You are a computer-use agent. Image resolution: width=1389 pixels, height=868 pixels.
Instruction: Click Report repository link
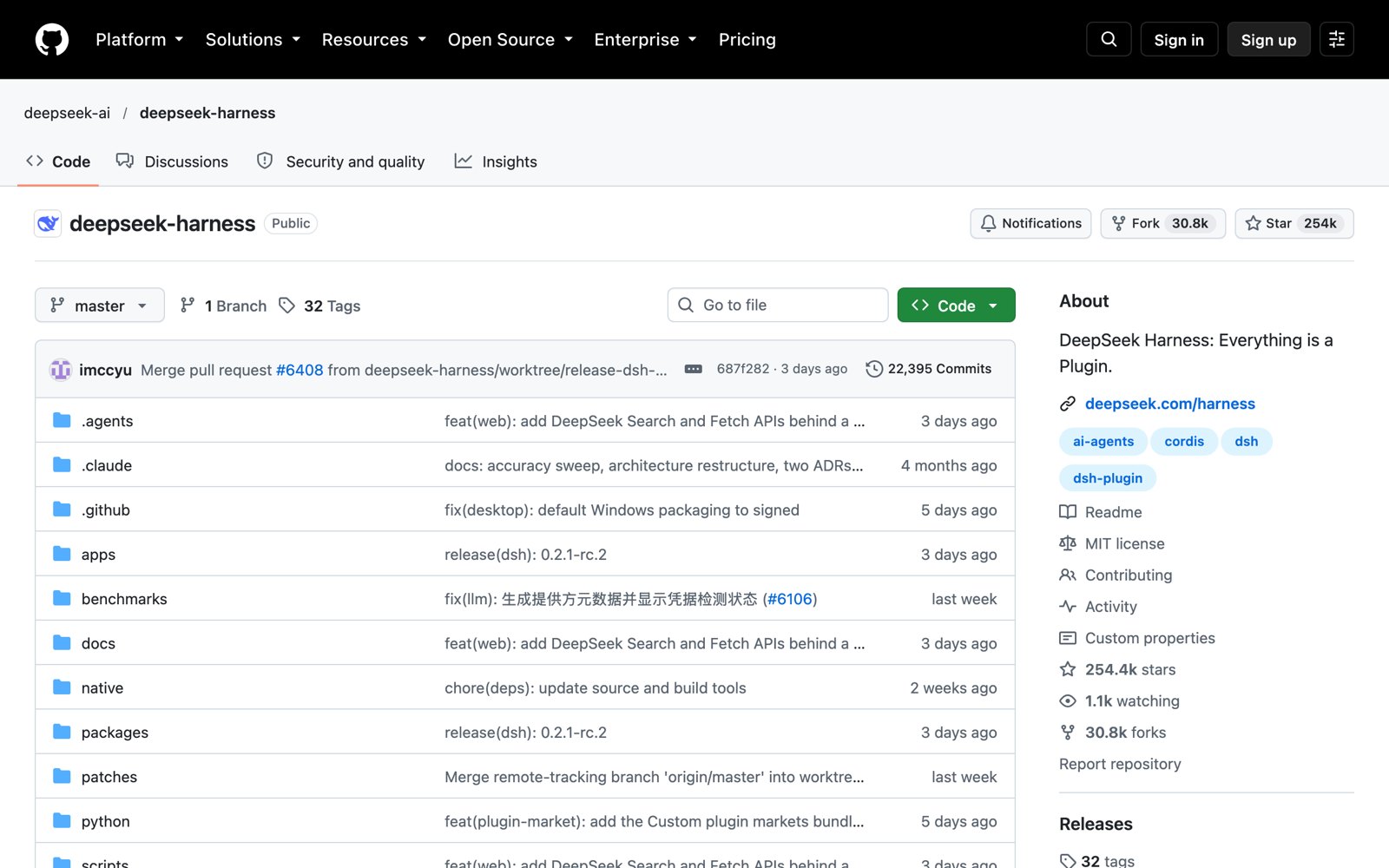pyautogui.click(x=1120, y=764)
